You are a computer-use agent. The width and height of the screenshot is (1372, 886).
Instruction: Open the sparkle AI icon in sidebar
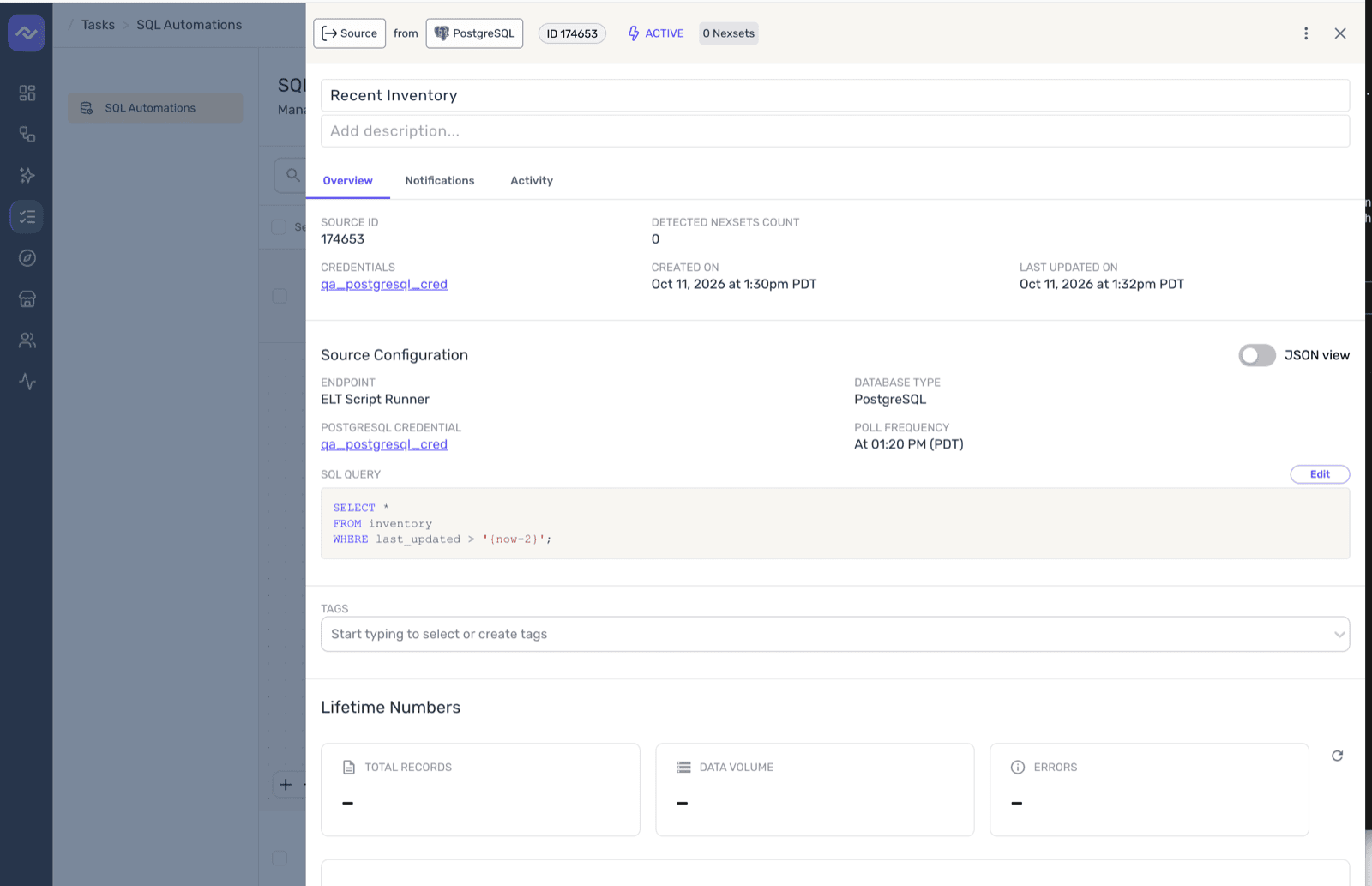[x=27, y=175]
